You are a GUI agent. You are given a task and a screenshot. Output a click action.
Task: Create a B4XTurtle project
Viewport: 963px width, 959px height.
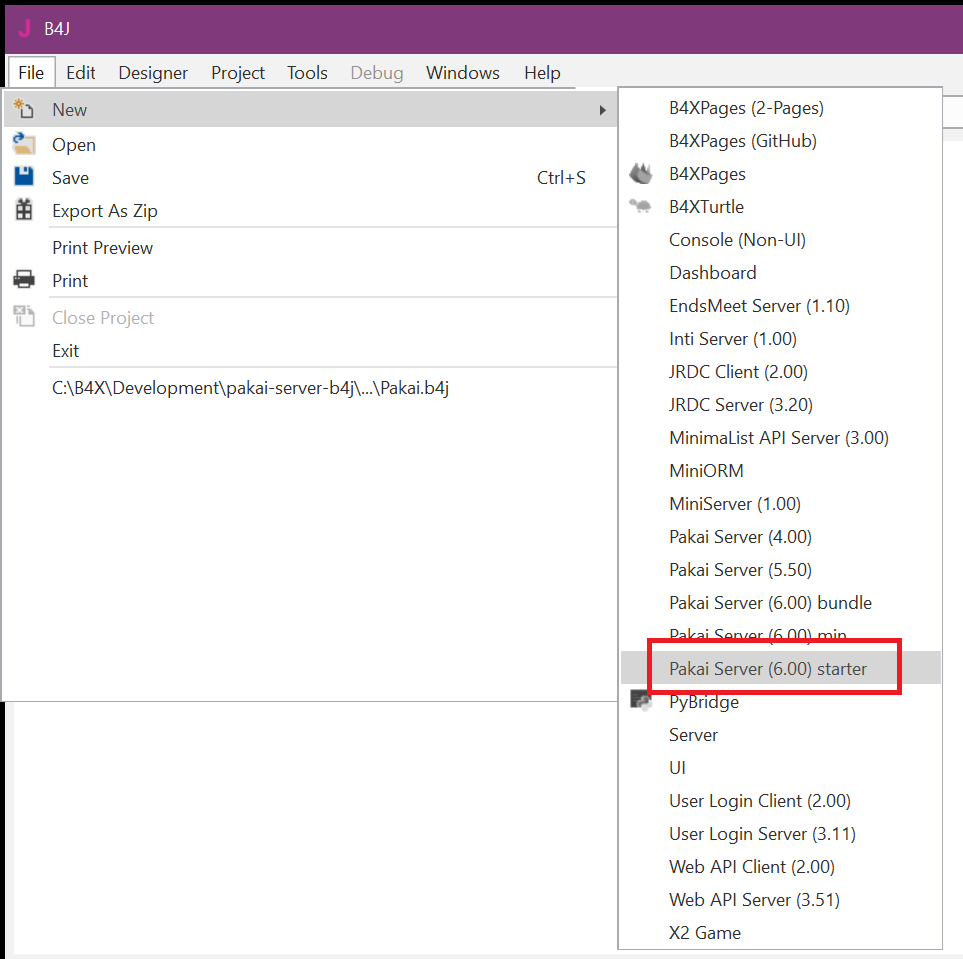[781, 207]
